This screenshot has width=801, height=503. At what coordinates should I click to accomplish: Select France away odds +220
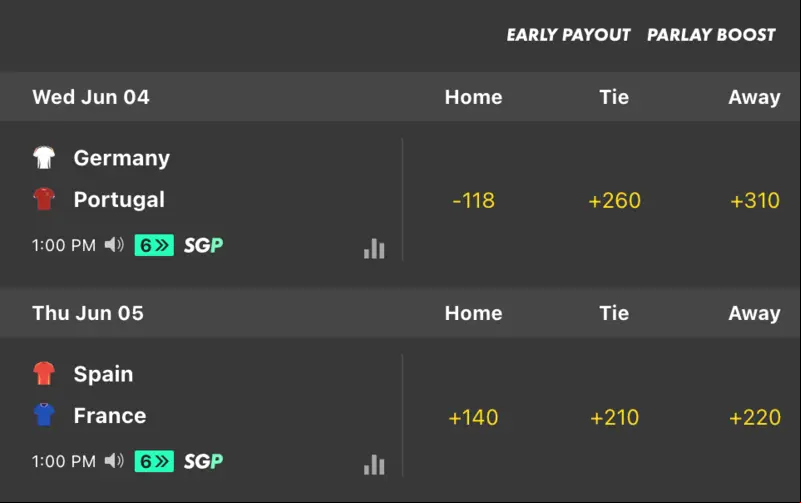click(x=755, y=417)
